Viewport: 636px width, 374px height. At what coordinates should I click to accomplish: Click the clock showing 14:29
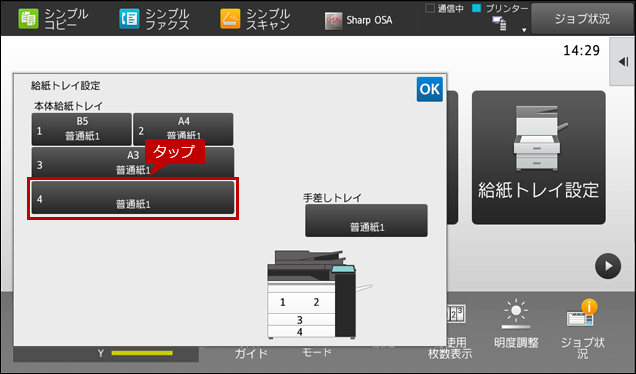[x=581, y=50]
